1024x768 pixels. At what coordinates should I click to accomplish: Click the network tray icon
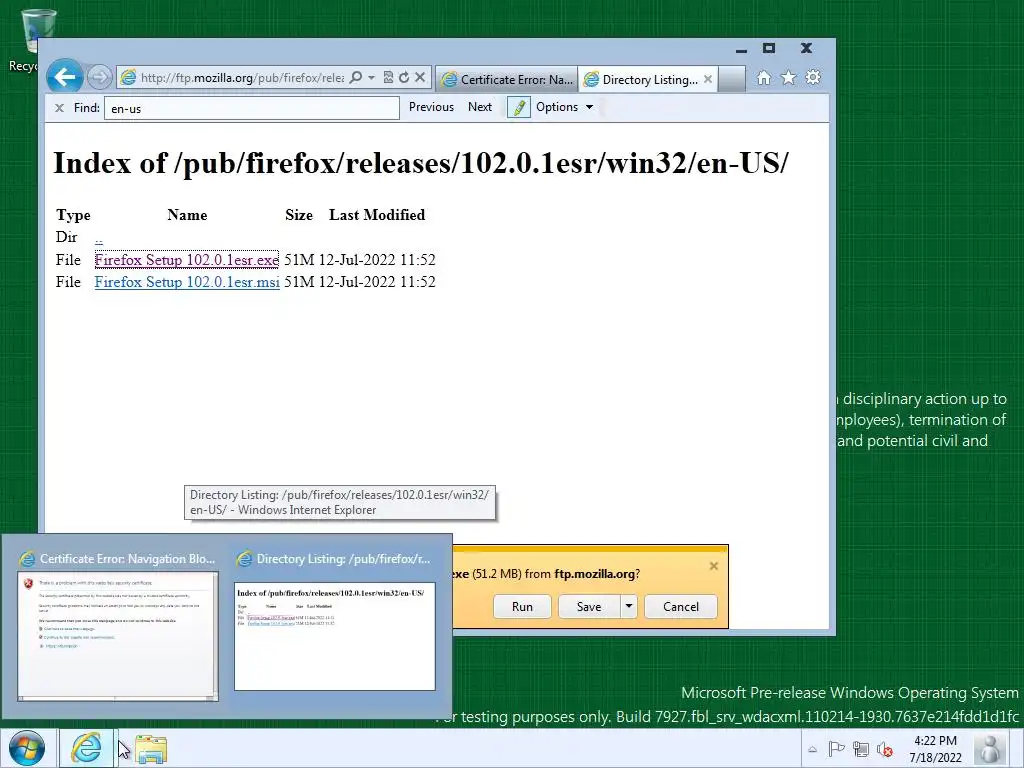coord(861,749)
